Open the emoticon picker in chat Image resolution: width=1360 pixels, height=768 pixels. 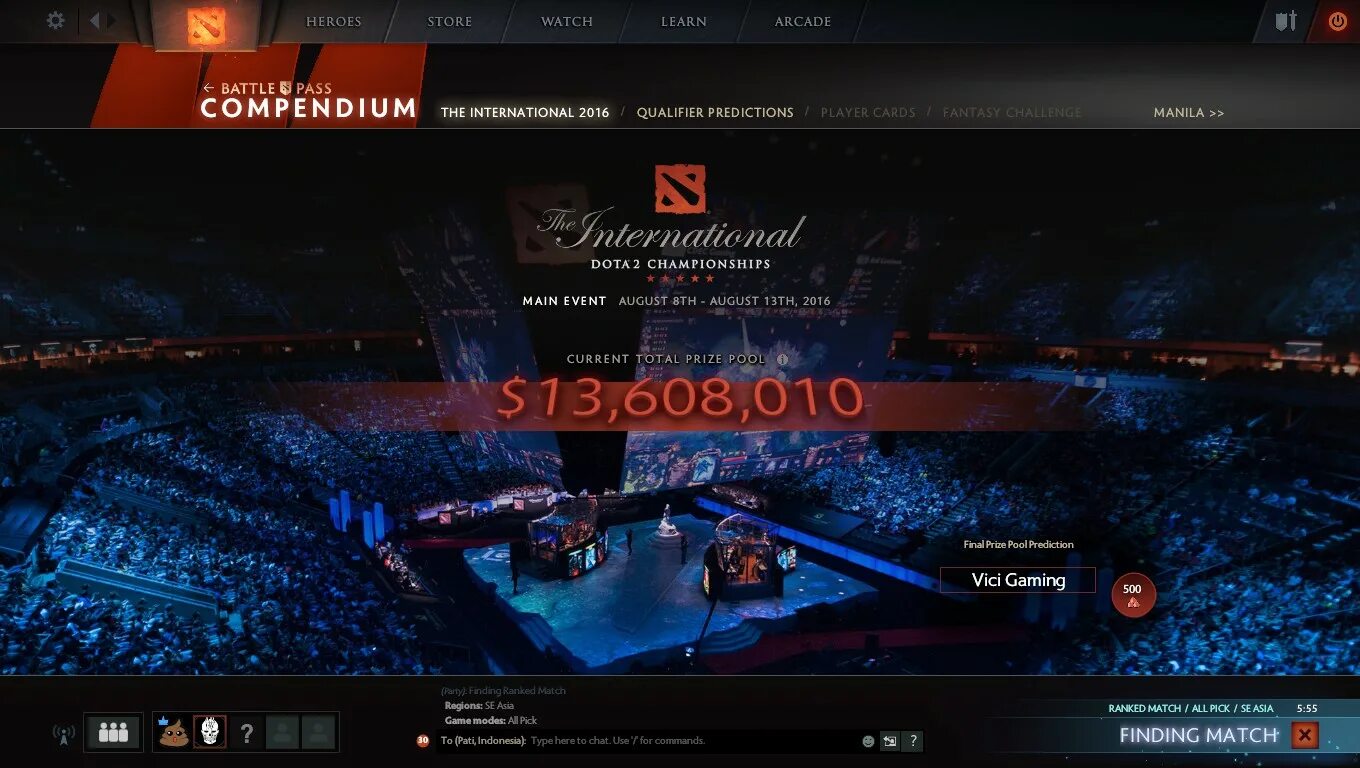pos(868,741)
